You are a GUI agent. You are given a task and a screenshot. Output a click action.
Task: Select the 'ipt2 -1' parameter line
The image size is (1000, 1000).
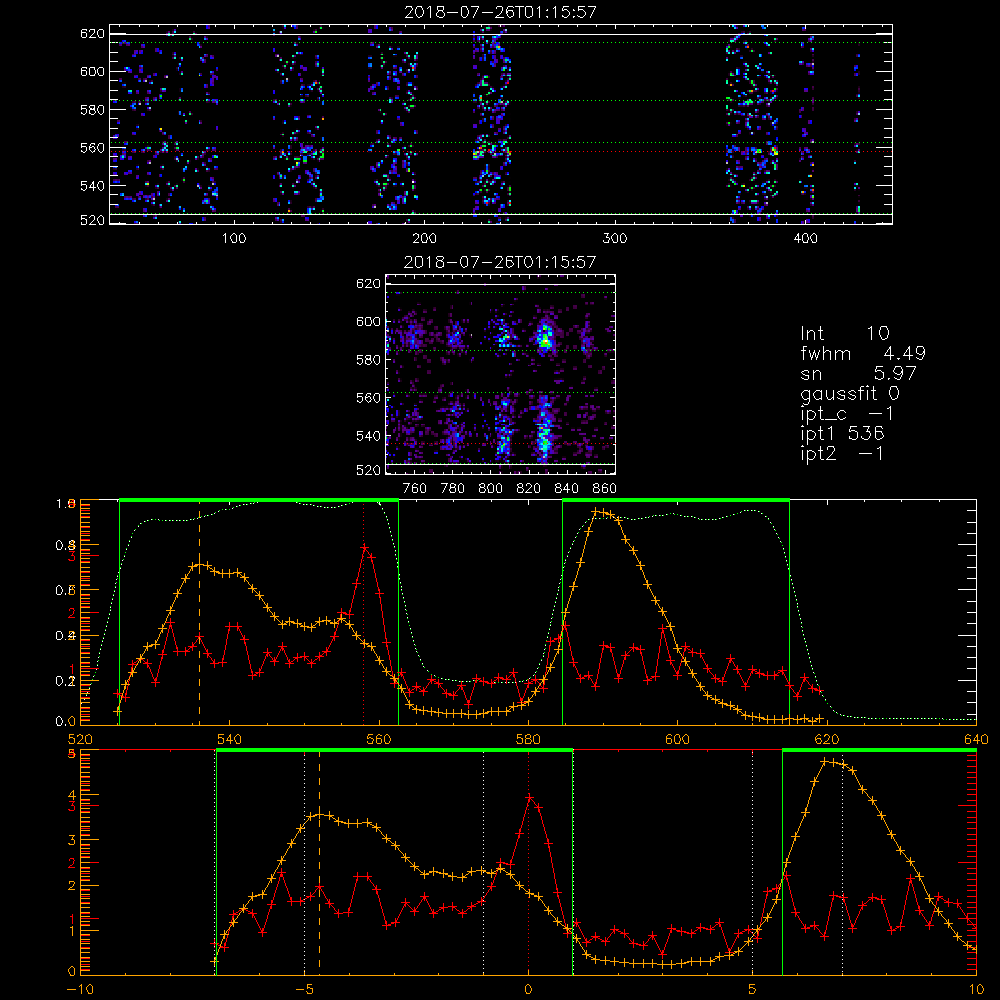(x=842, y=453)
